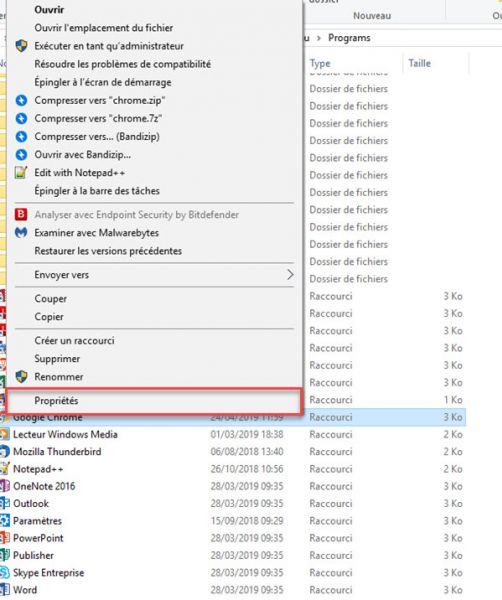Click the Taille column header
This screenshot has height=600, width=502.
point(419,63)
